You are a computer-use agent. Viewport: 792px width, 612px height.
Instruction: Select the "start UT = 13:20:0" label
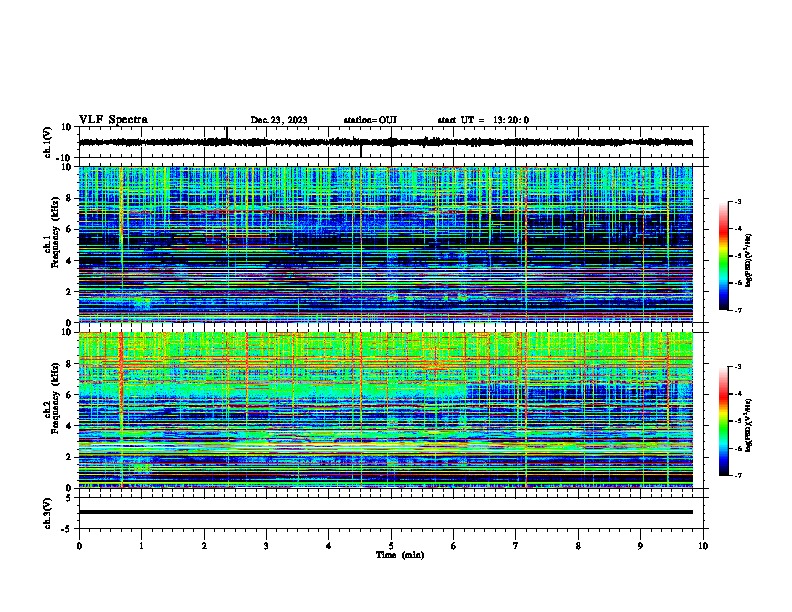[x=483, y=120]
